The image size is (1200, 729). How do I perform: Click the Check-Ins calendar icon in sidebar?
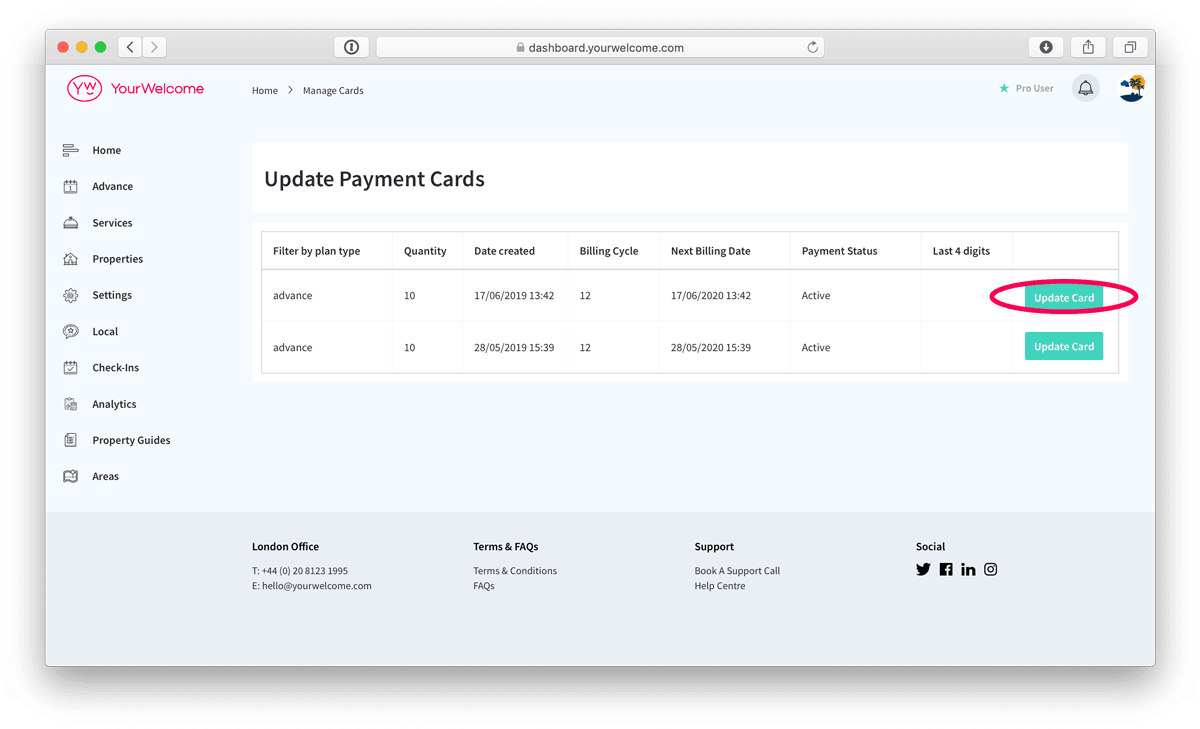pyautogui.click(x=70, y=368)
